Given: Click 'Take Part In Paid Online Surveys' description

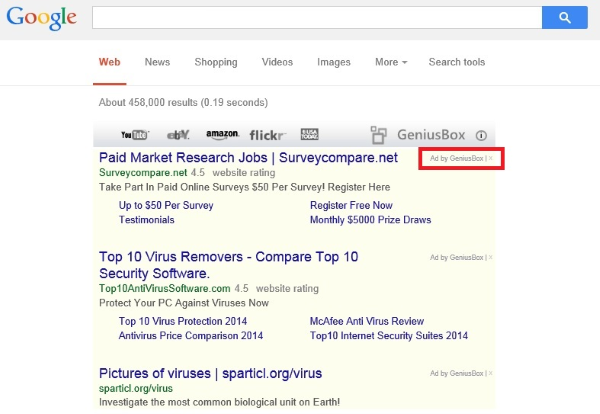Looking at the screenshot, I should coord(245,187).
